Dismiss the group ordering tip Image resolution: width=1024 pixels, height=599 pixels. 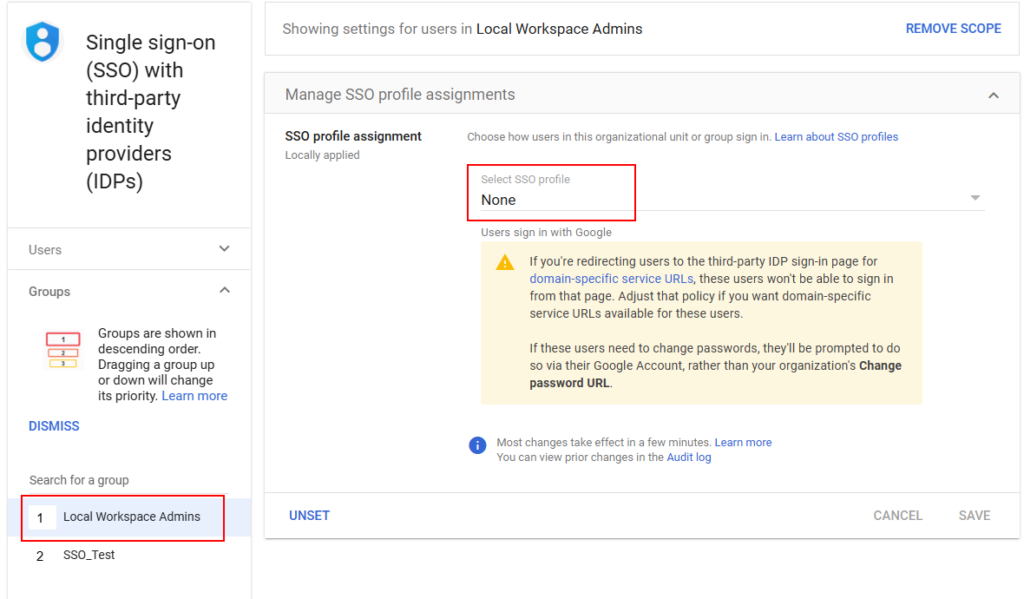(54, 426)
